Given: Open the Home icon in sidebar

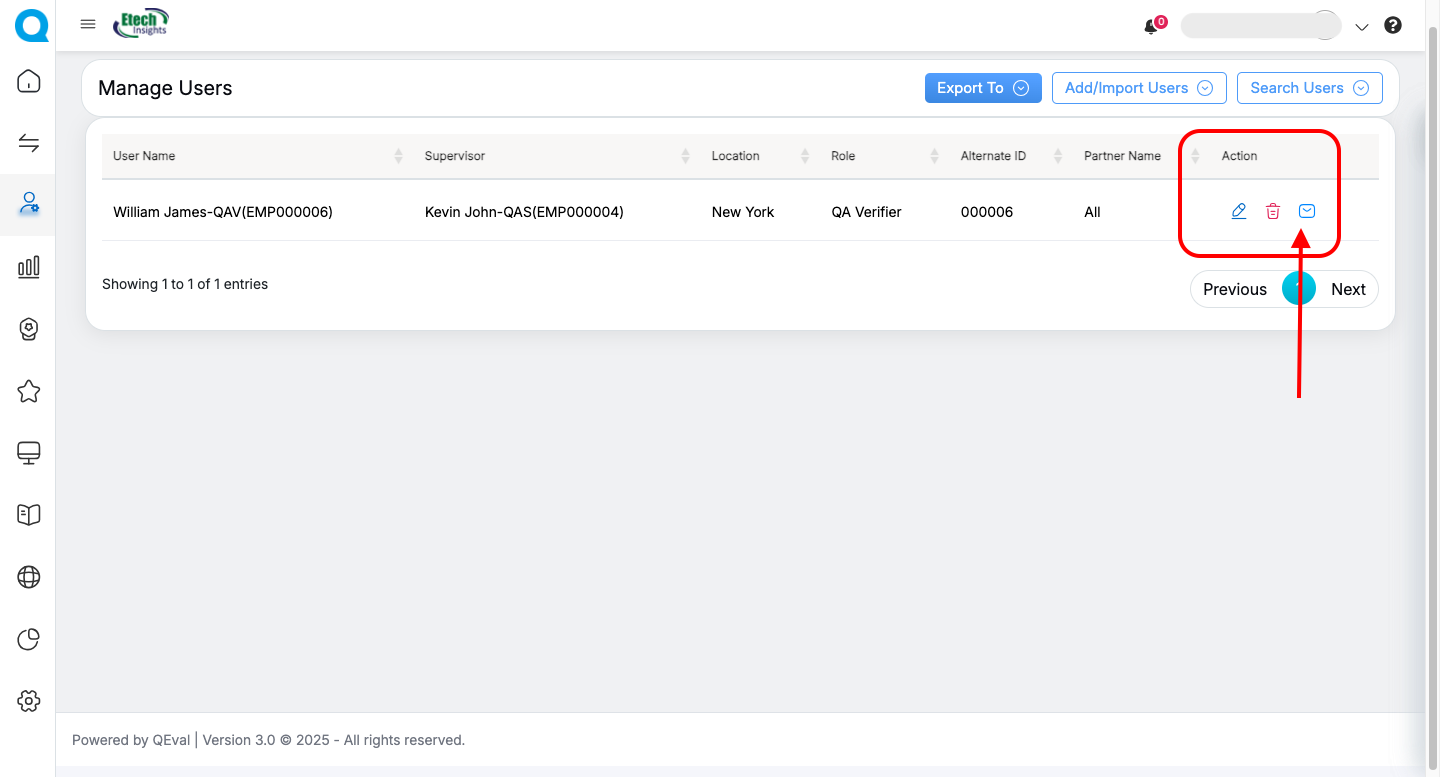Looking at the screenshot, I should (x=29, y=81).
